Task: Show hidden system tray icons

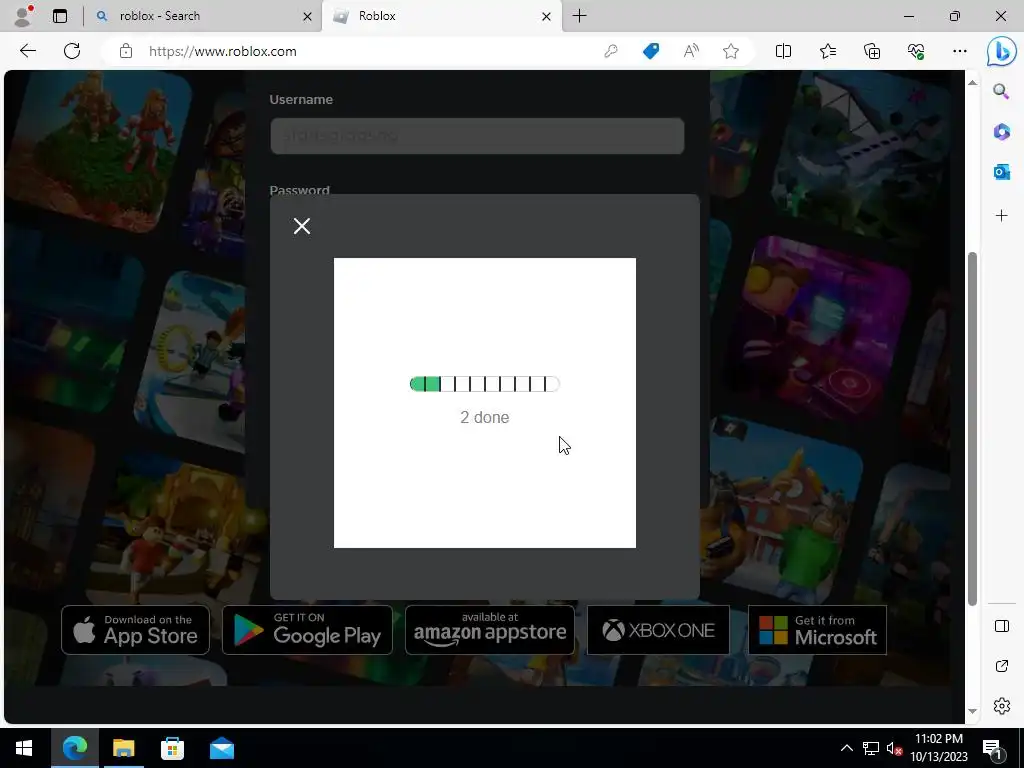Action: [846, 748]
